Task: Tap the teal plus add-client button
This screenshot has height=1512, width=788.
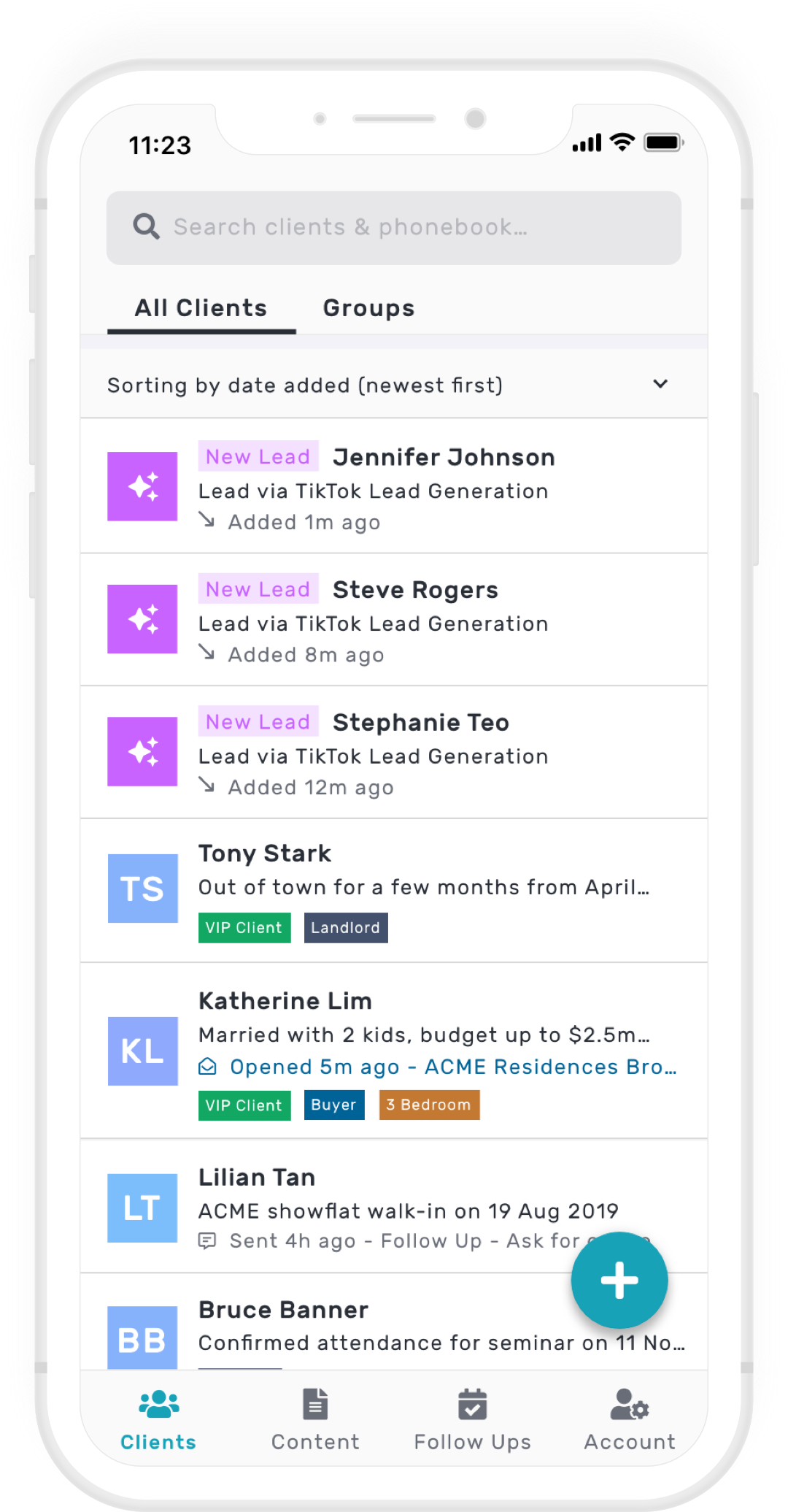Action: [619, 1280]
